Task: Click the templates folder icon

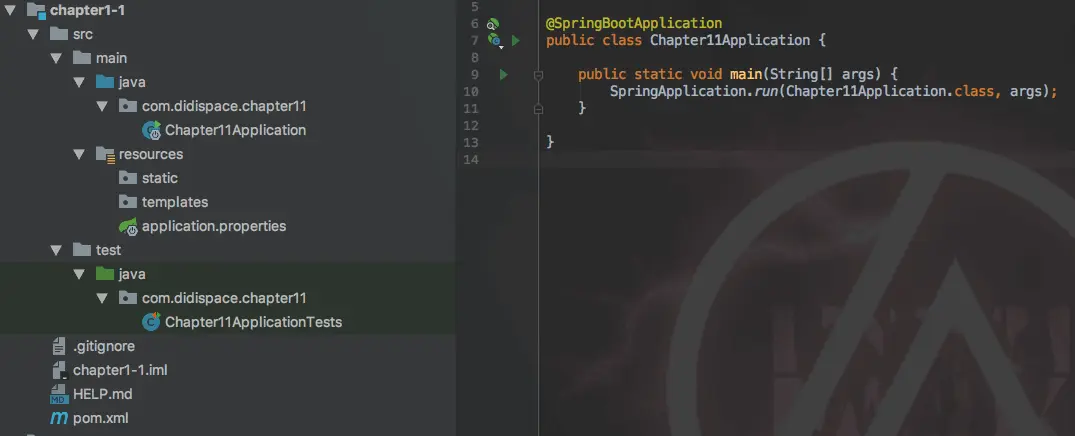Action: (128, 202)
